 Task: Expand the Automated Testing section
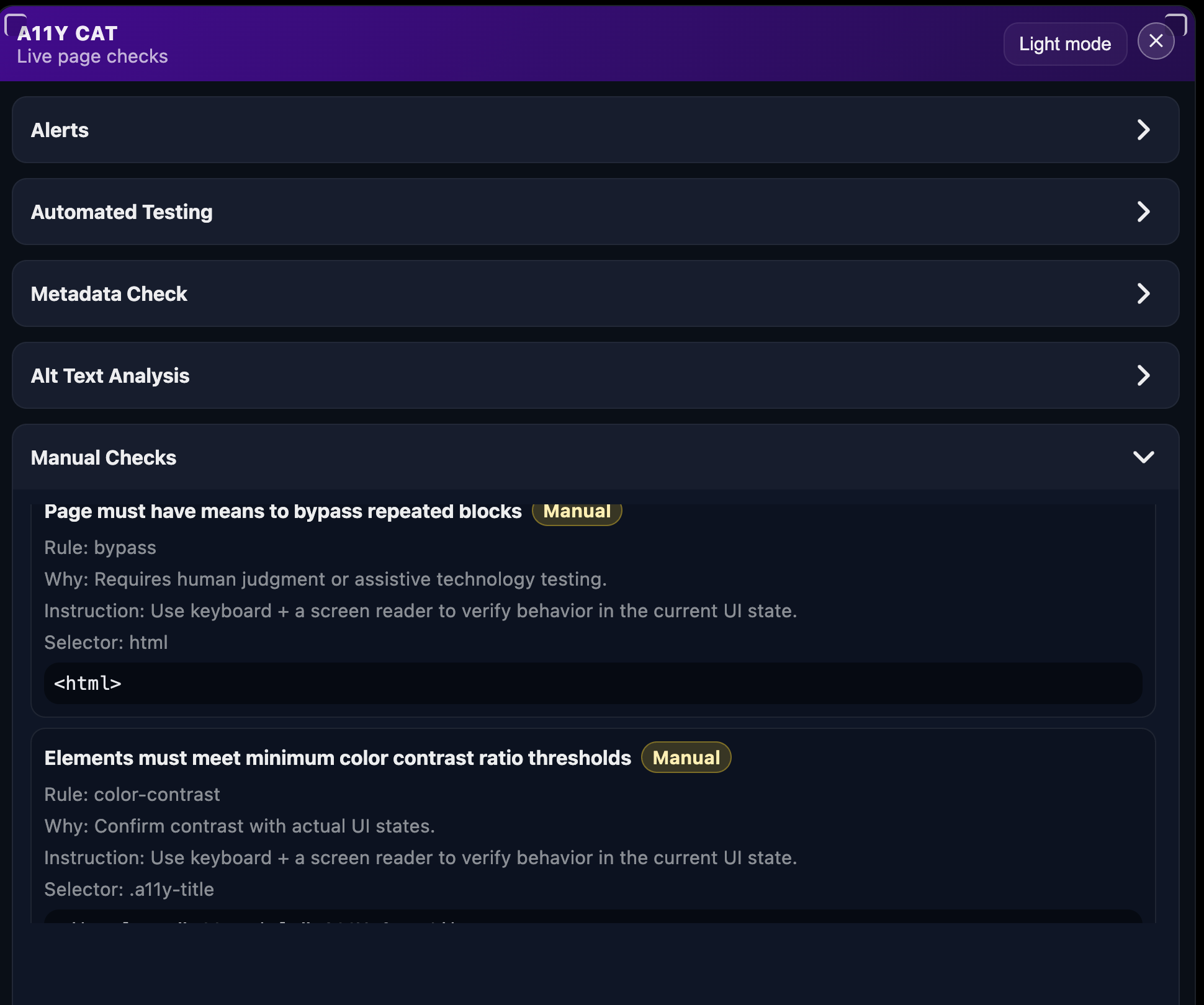(x=122, y=212)
